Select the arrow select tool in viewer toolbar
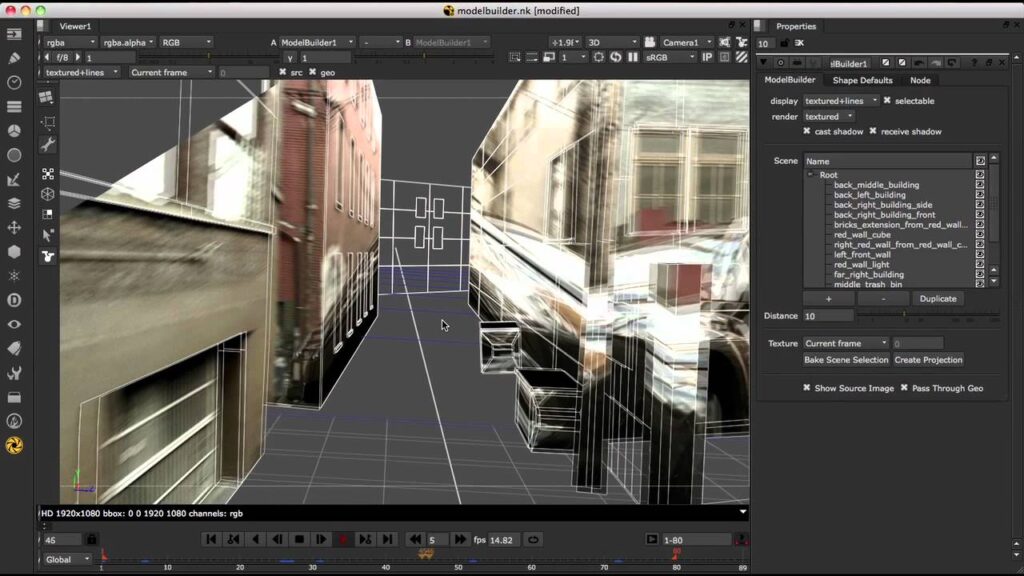Image resolution: width=1024 pixels, height=576 pixels. tap(48, 235)
